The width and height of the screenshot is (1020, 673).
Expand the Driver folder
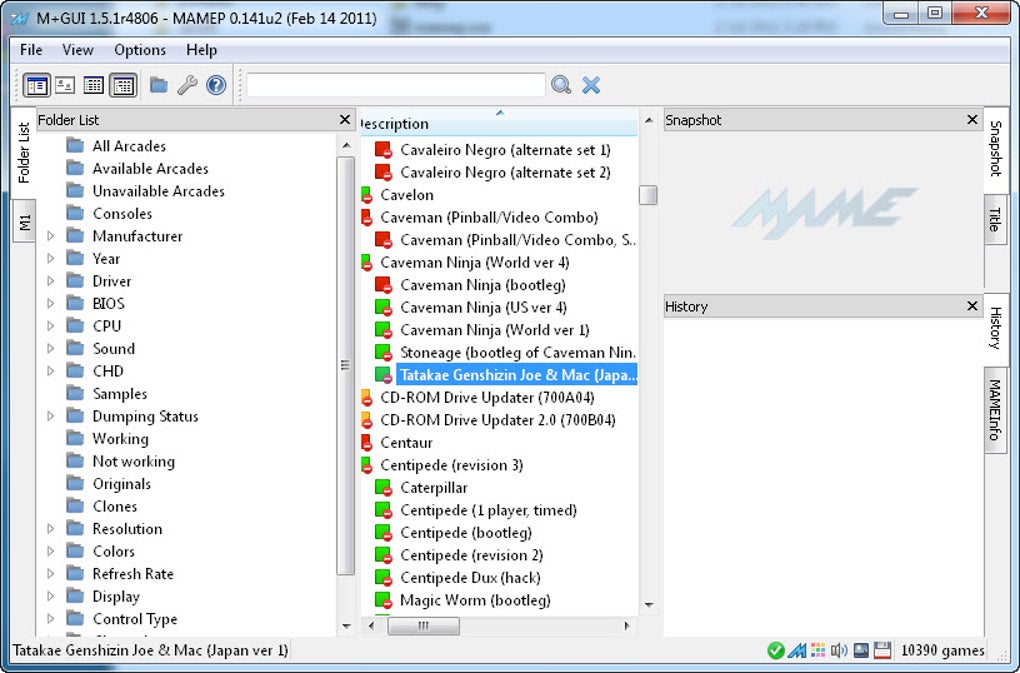coord(51,281)
